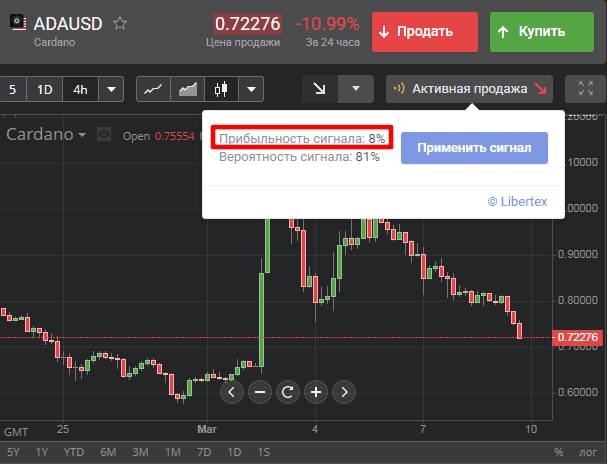Toggle лог logarithmic scale

pyautogui.click(x=588, y=452)
